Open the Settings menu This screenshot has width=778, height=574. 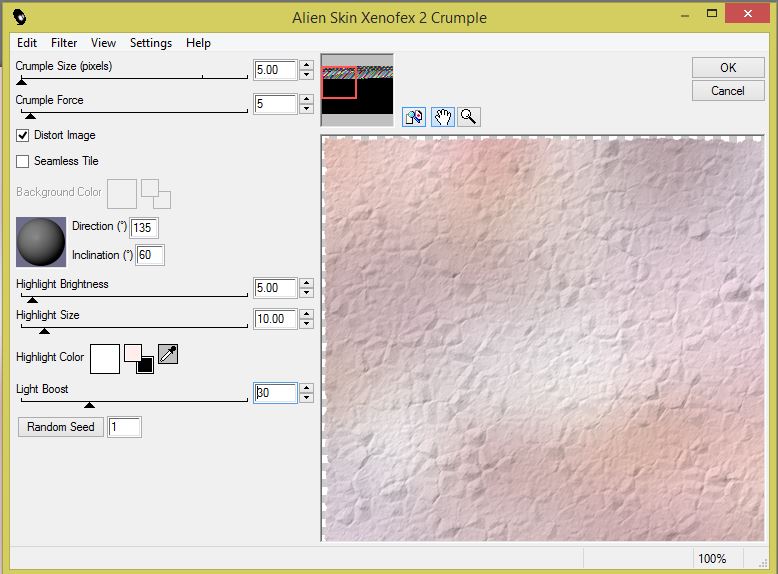(151, 43)
